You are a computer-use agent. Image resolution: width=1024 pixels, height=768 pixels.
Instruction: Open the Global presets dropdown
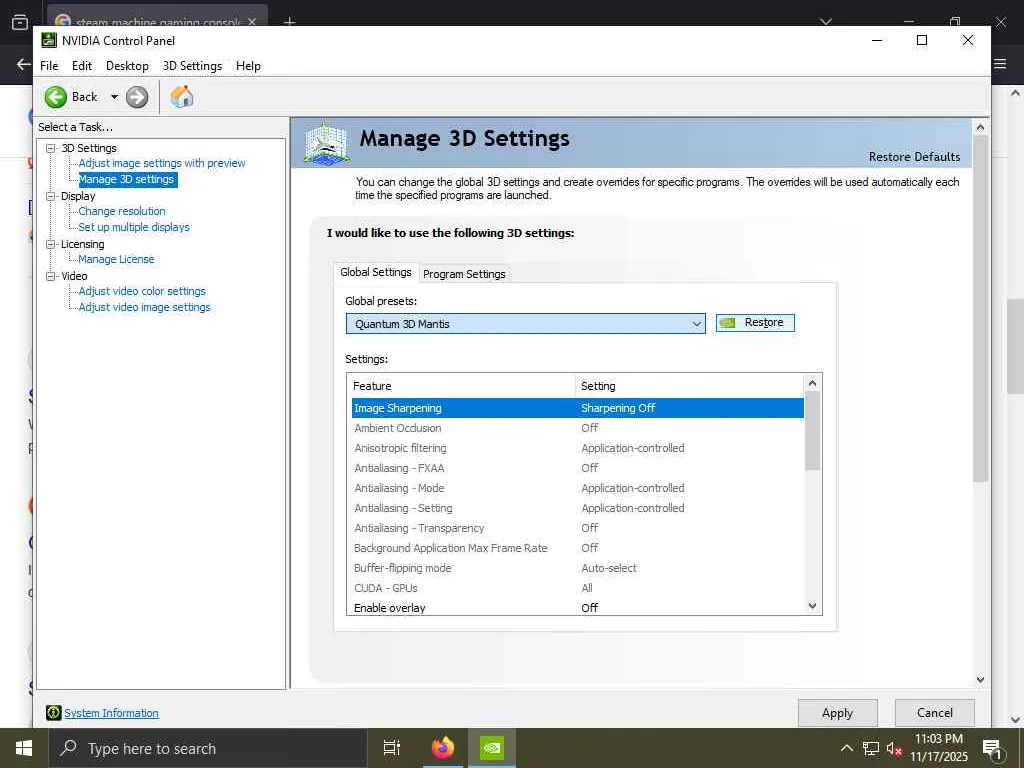(526, 324)
